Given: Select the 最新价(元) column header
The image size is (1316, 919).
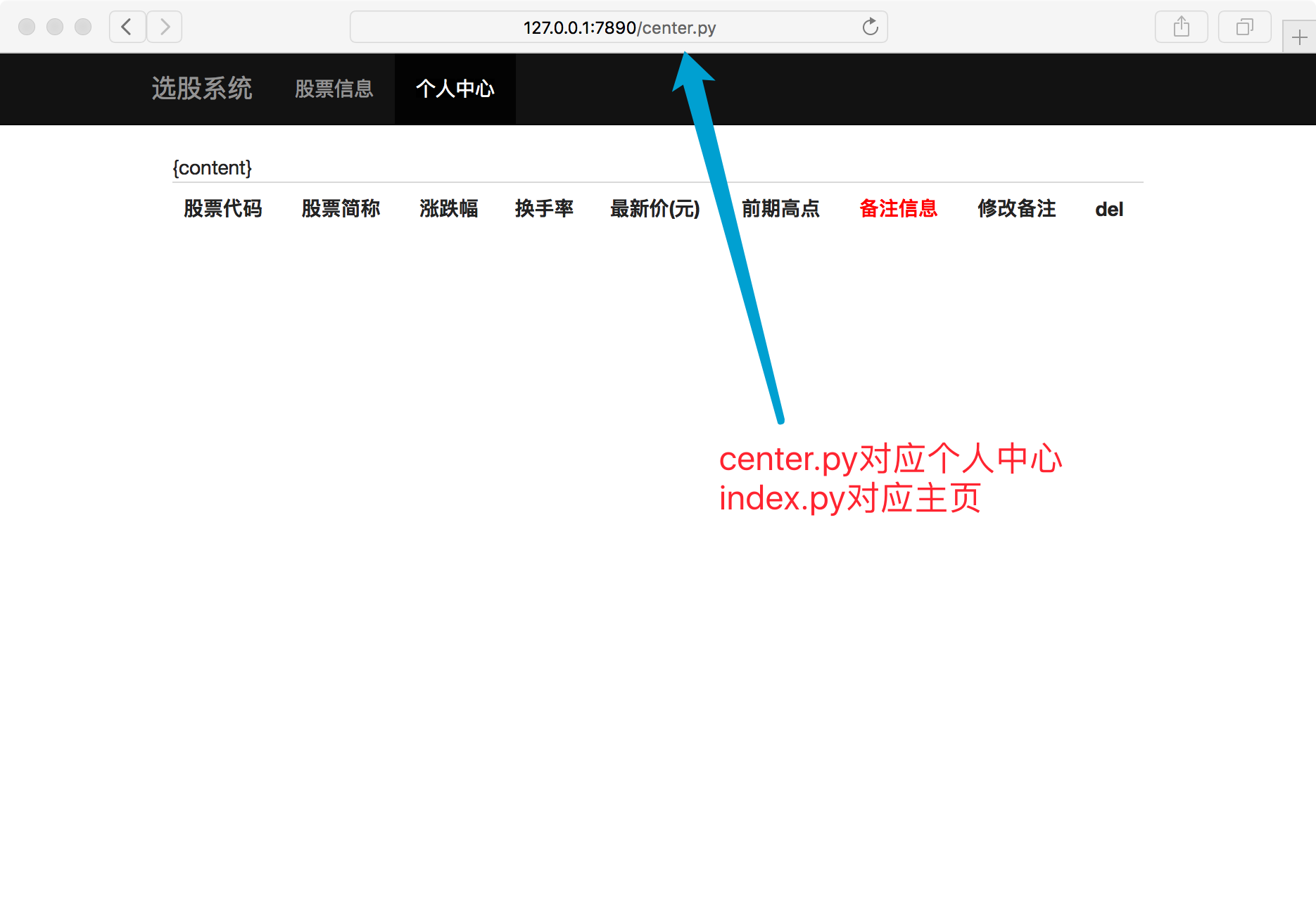Looking at the screenshot, I should (x=654, y=209).
